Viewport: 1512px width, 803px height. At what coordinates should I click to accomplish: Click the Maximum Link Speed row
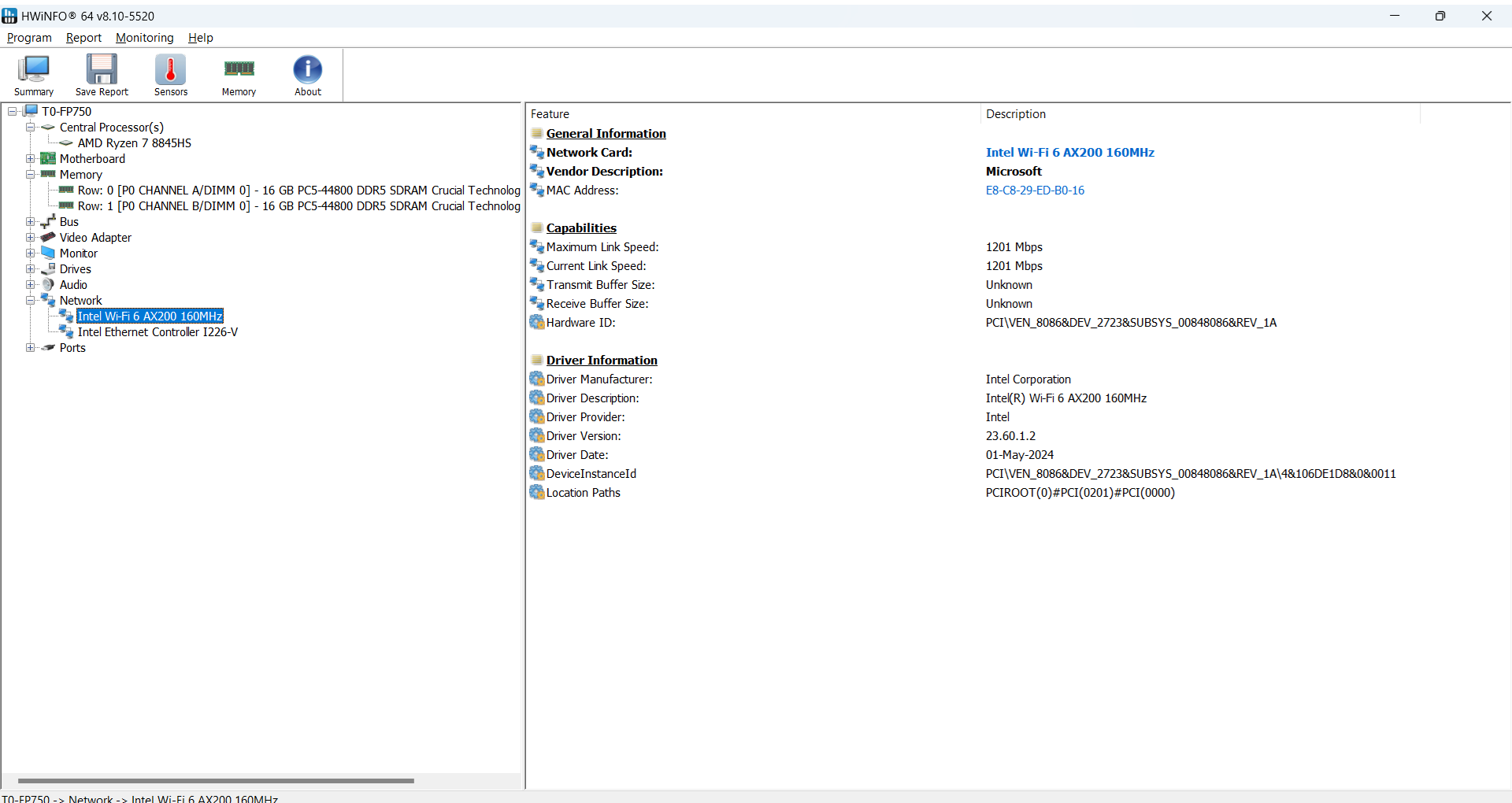coord(973,246)
